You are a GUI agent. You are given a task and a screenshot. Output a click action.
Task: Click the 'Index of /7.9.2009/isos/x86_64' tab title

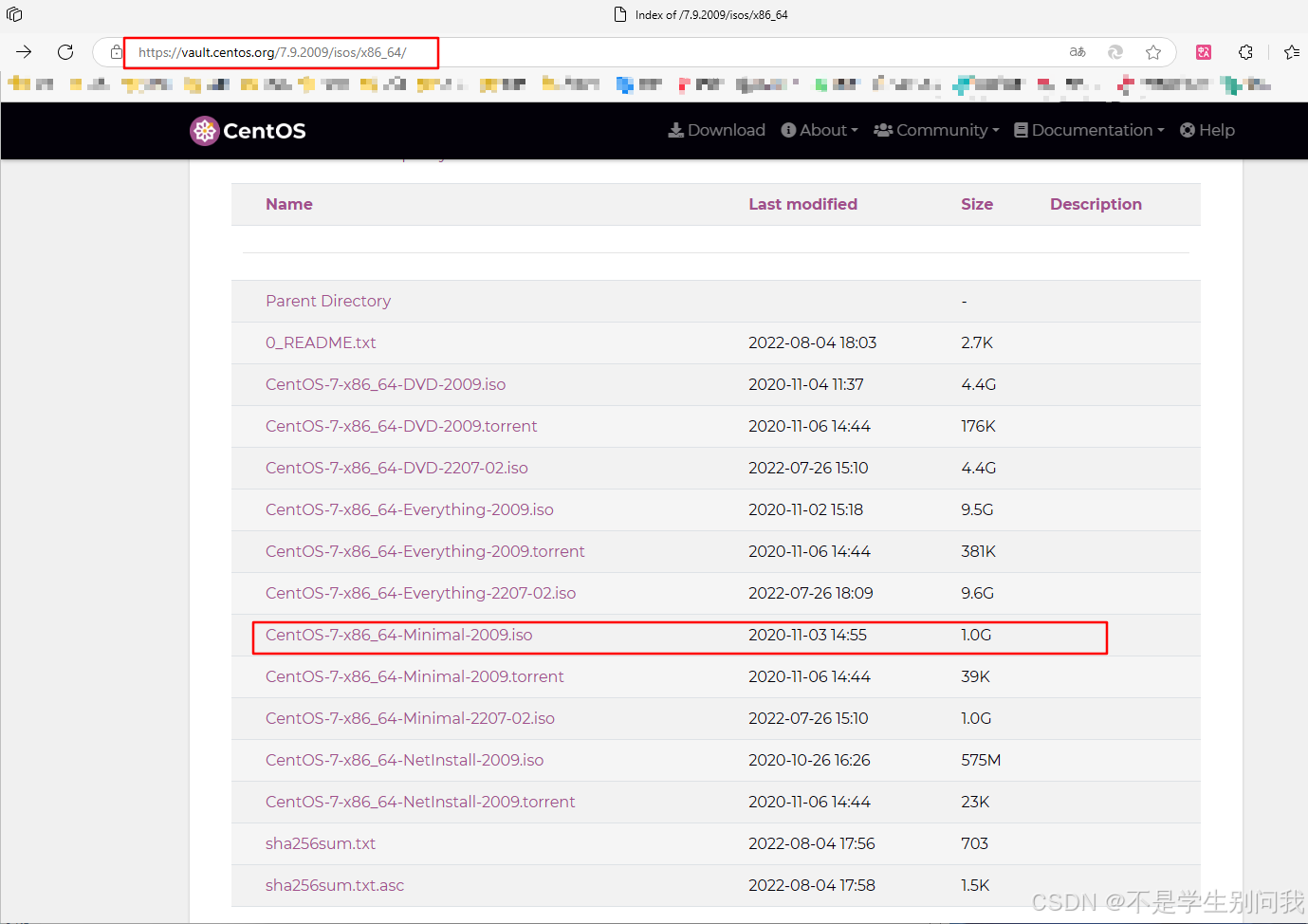(711, 14)
